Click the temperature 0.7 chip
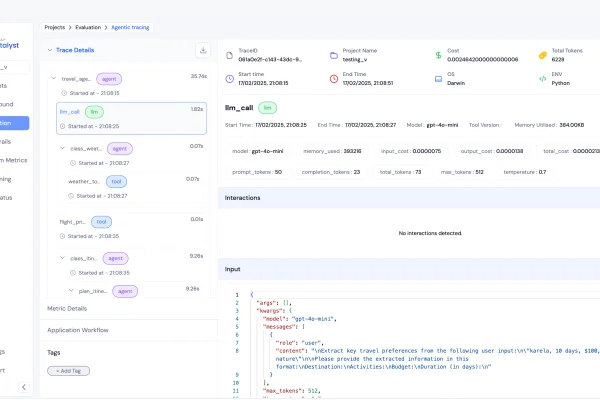Viewport: 600px width, 400px height. click(525, 172)
